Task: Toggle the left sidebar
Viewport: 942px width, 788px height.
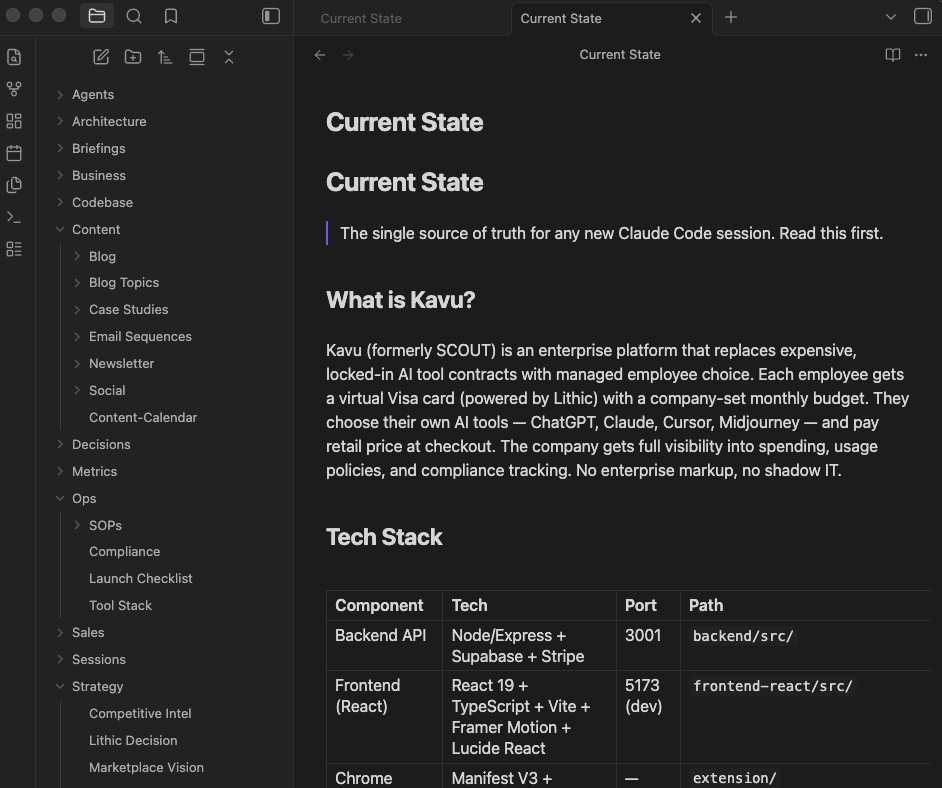Action: [271, 16]
